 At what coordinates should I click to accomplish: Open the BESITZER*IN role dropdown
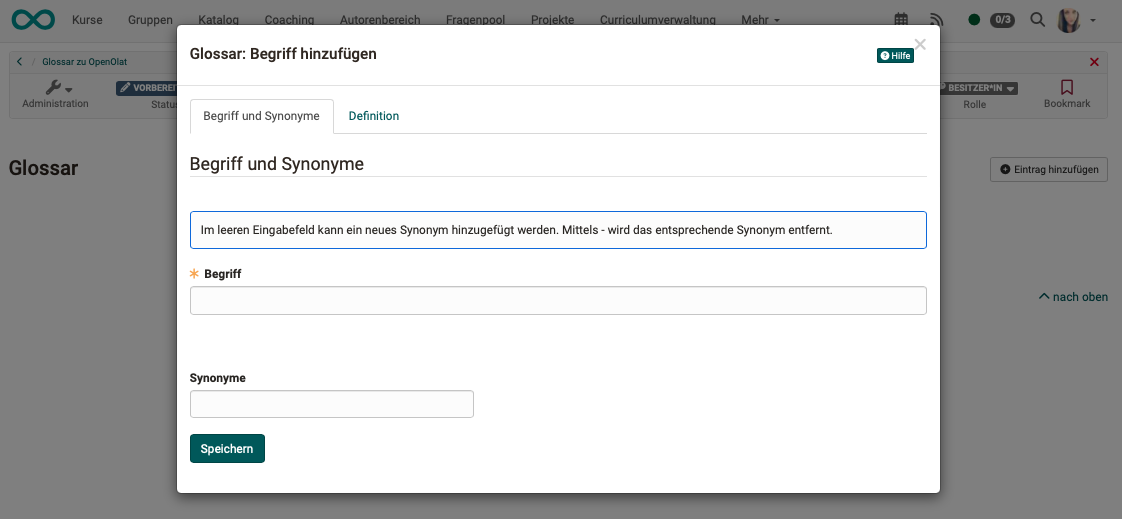(x=977, y=88)
